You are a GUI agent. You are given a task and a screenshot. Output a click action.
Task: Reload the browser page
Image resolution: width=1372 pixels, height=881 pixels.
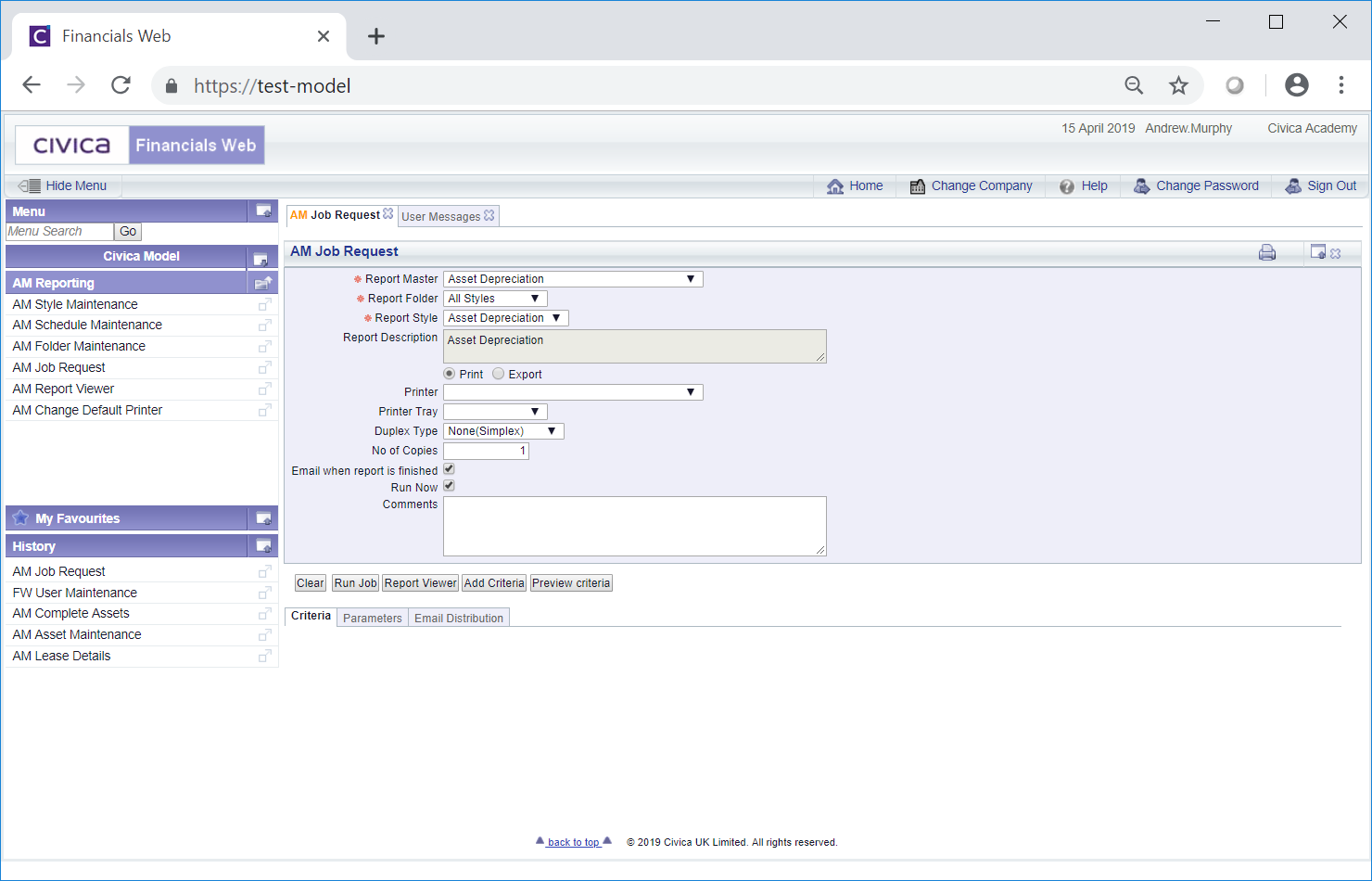(x=121, y=85)
